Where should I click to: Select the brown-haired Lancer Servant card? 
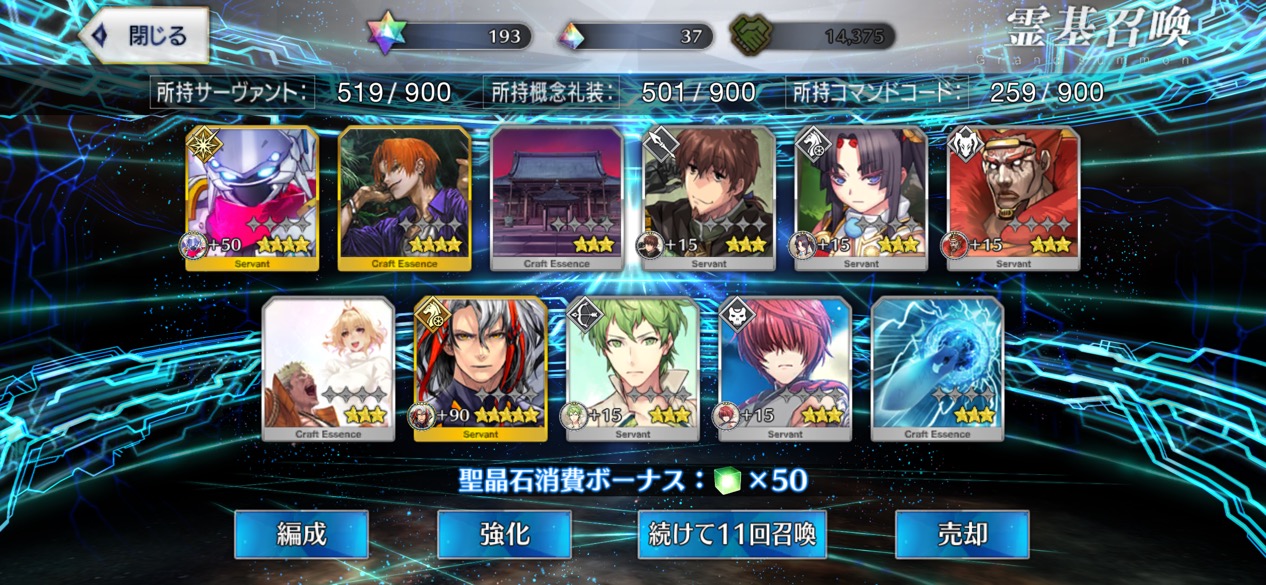(x=709, y=198)
